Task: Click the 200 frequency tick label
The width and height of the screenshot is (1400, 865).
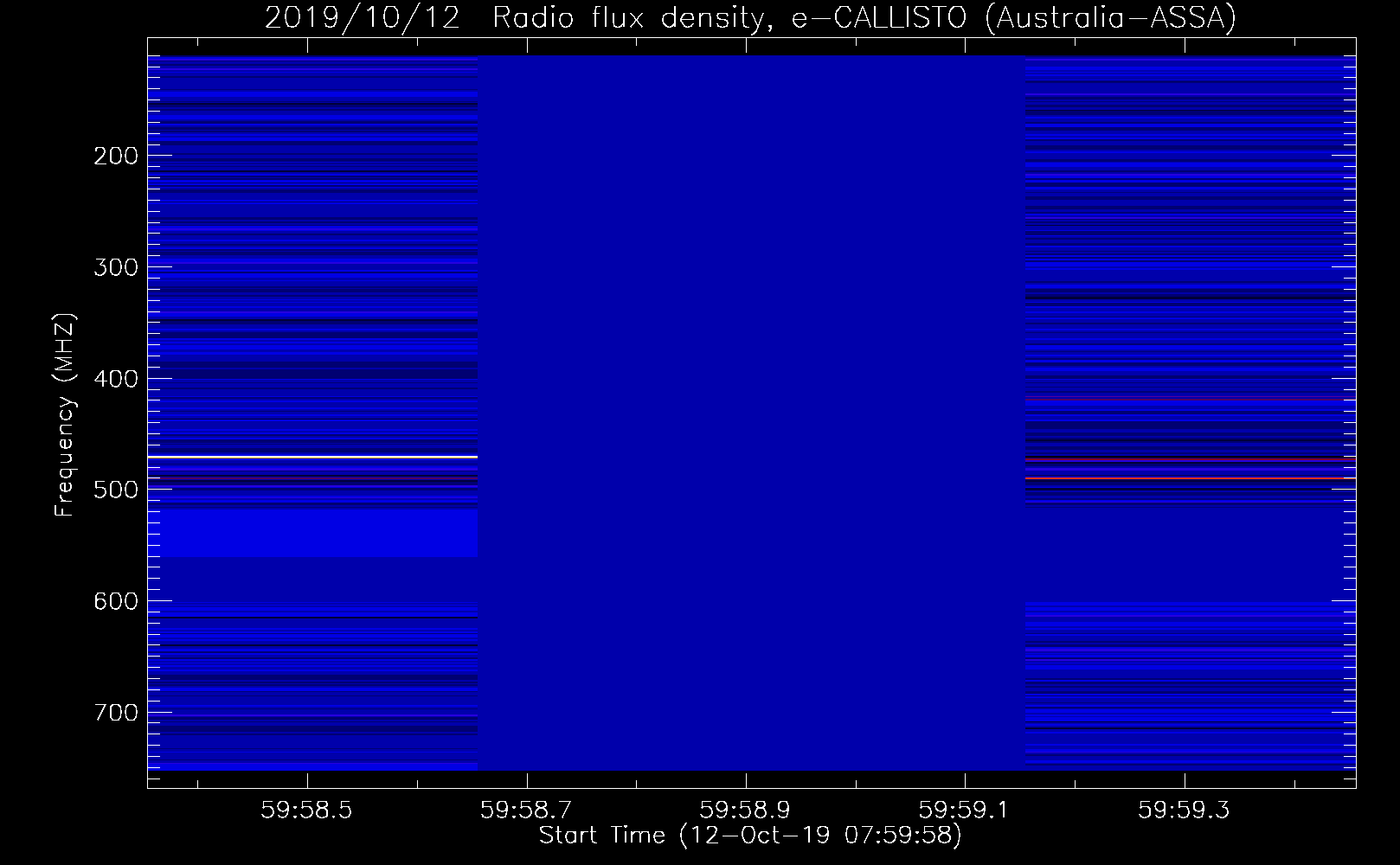Action: click(116, 156)
